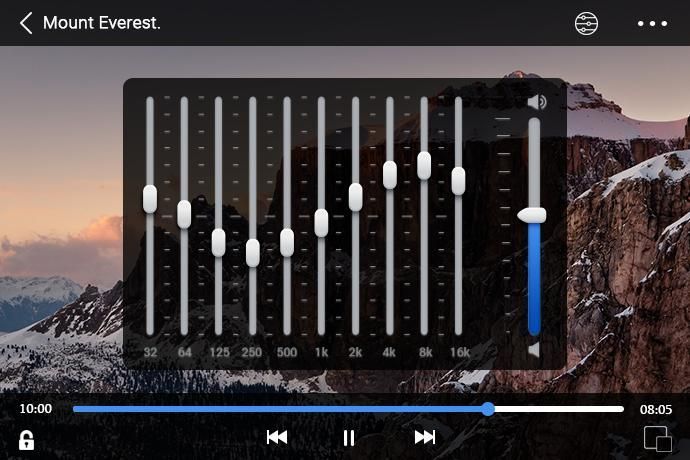Pause the video playback
This screenshot has height=460, width=690.
tap(349, 438)
